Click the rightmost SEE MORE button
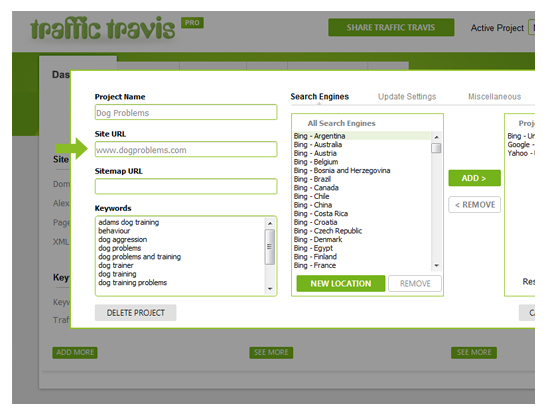The height and width of the screenshot is (417, 548). pyautogui.click(x=474, y=352)
